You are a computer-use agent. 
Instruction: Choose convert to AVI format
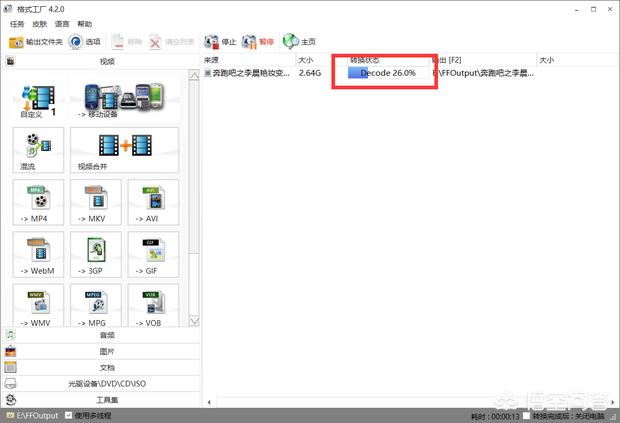[x=153, y=203]
